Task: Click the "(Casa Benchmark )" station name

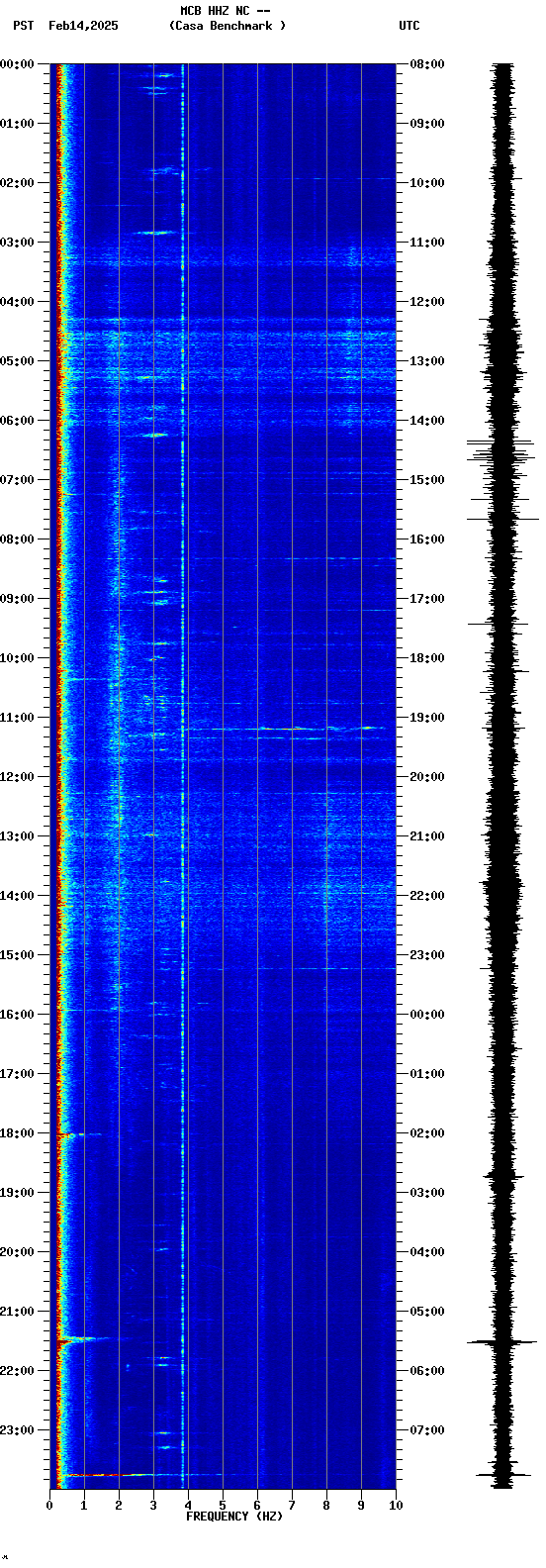Action: pos(227,26)
